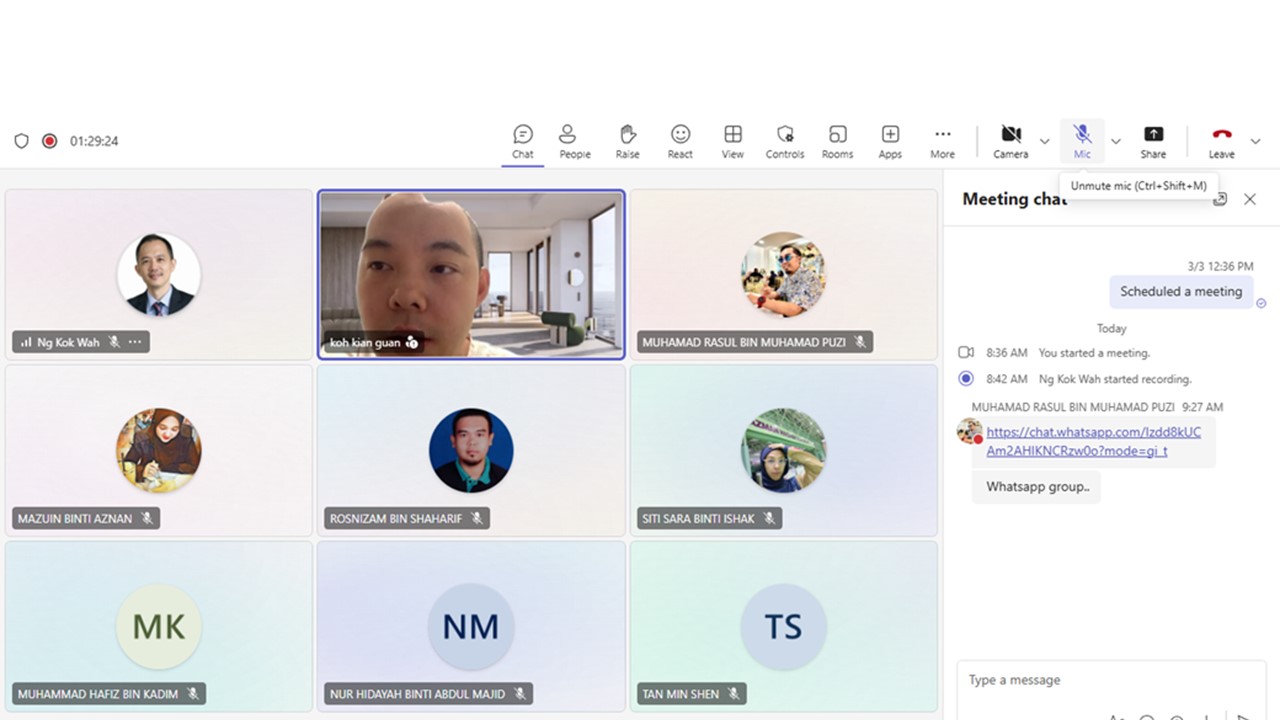Open the meeting Controls options
The width and height of the screenshot is (1280, 720).
pyautogui.click(x=785, y=141)
